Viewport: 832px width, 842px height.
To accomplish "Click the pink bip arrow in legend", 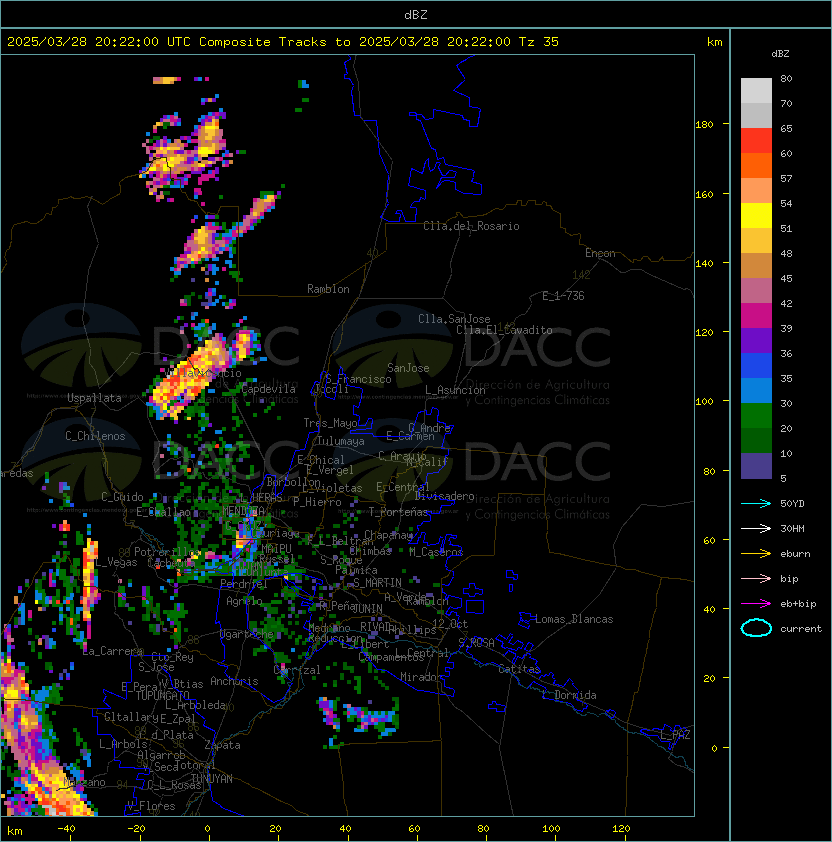I will coord(756,578).
